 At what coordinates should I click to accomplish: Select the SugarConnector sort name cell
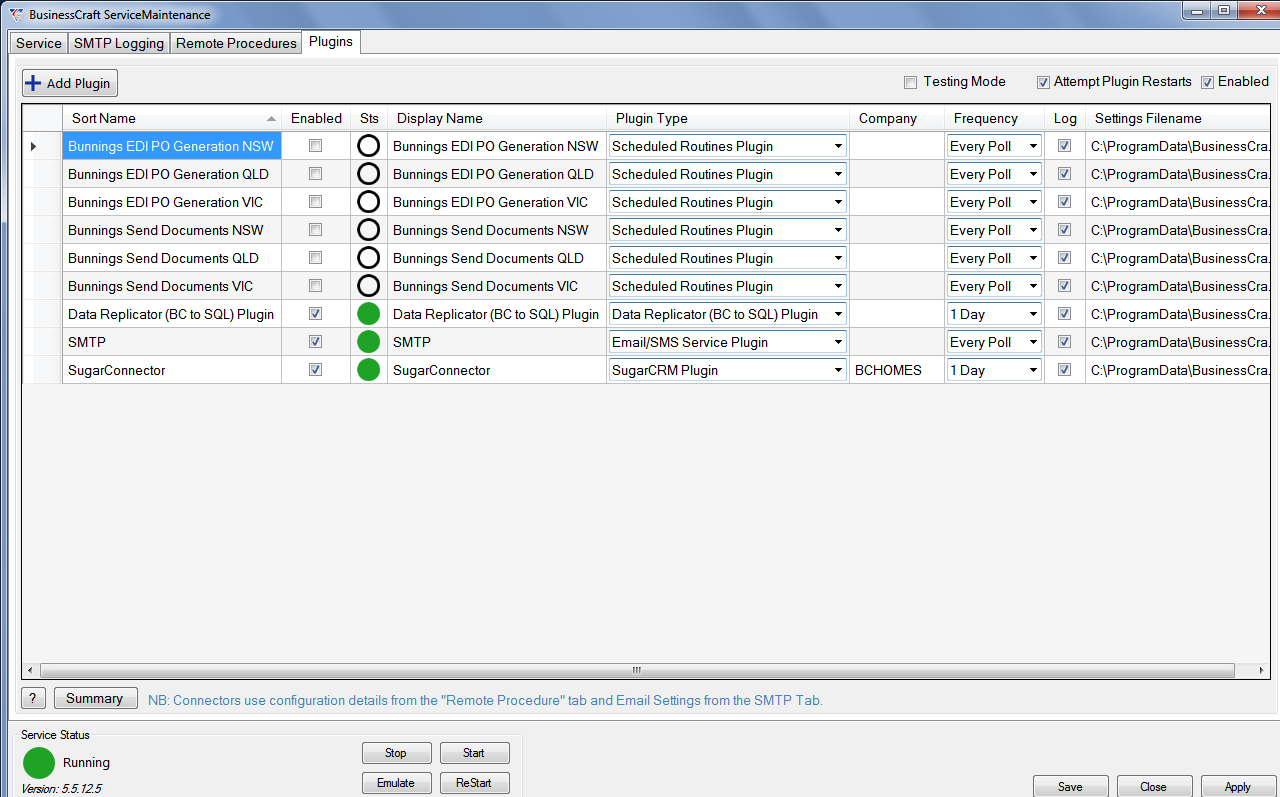pyautogui.click(x=172, y=370)
